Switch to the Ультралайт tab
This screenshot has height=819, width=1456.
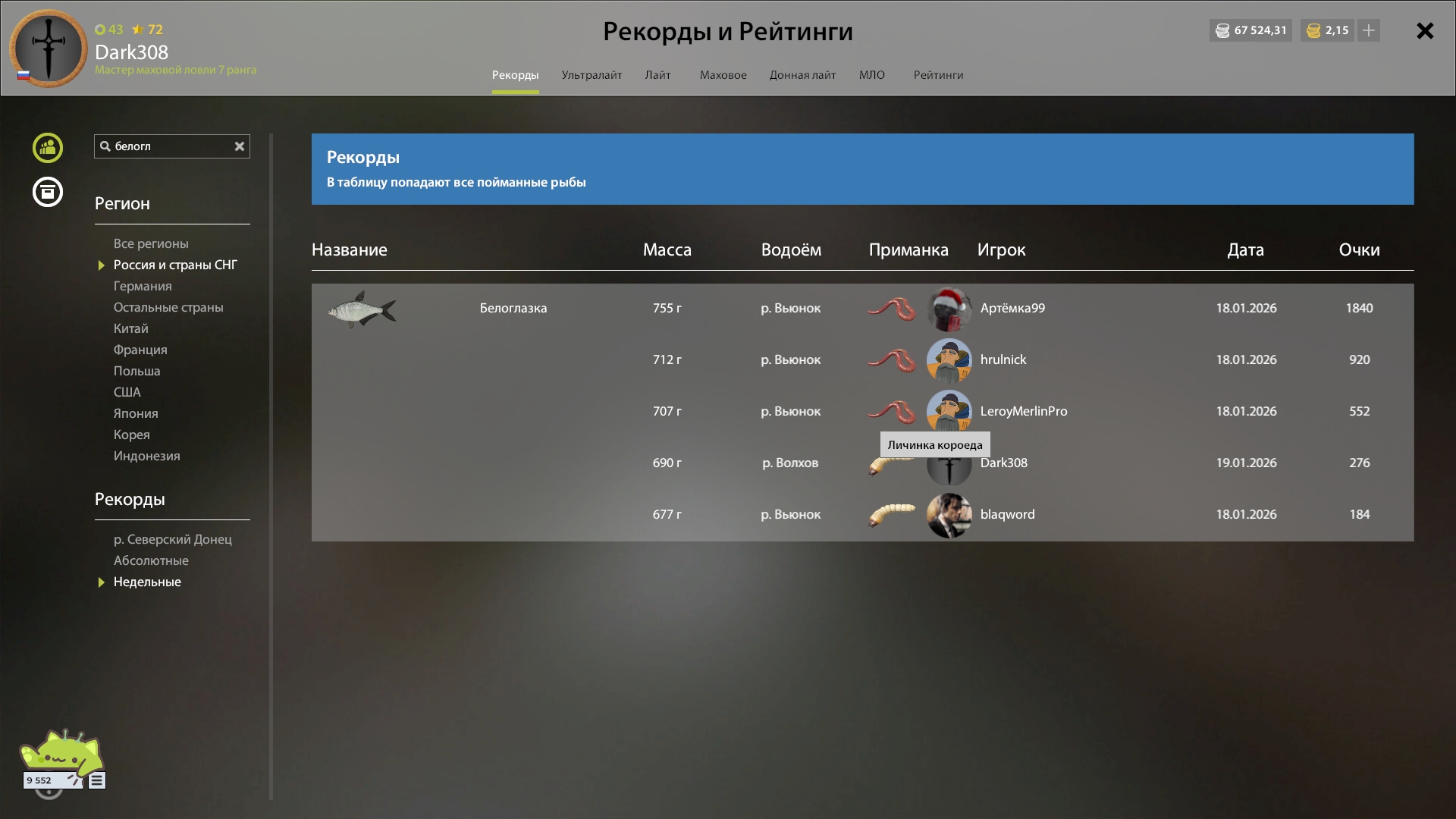591,75
